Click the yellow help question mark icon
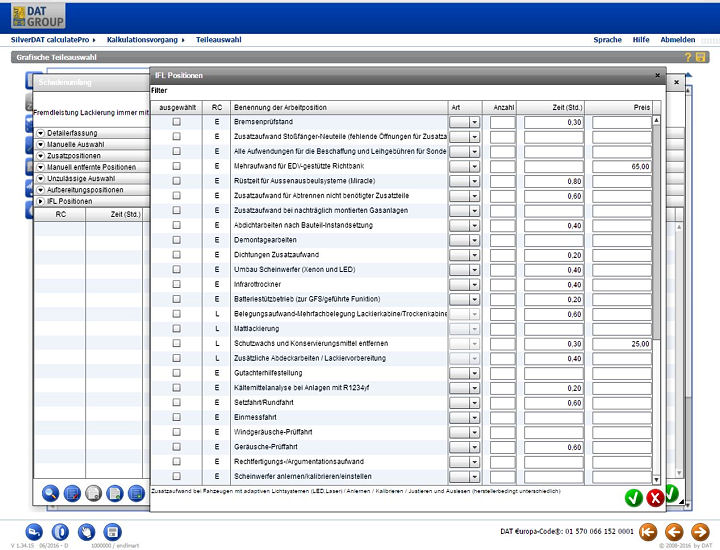The height and width of the screenshot is (550, 720). pyautogui.click(x=688, y=57)
